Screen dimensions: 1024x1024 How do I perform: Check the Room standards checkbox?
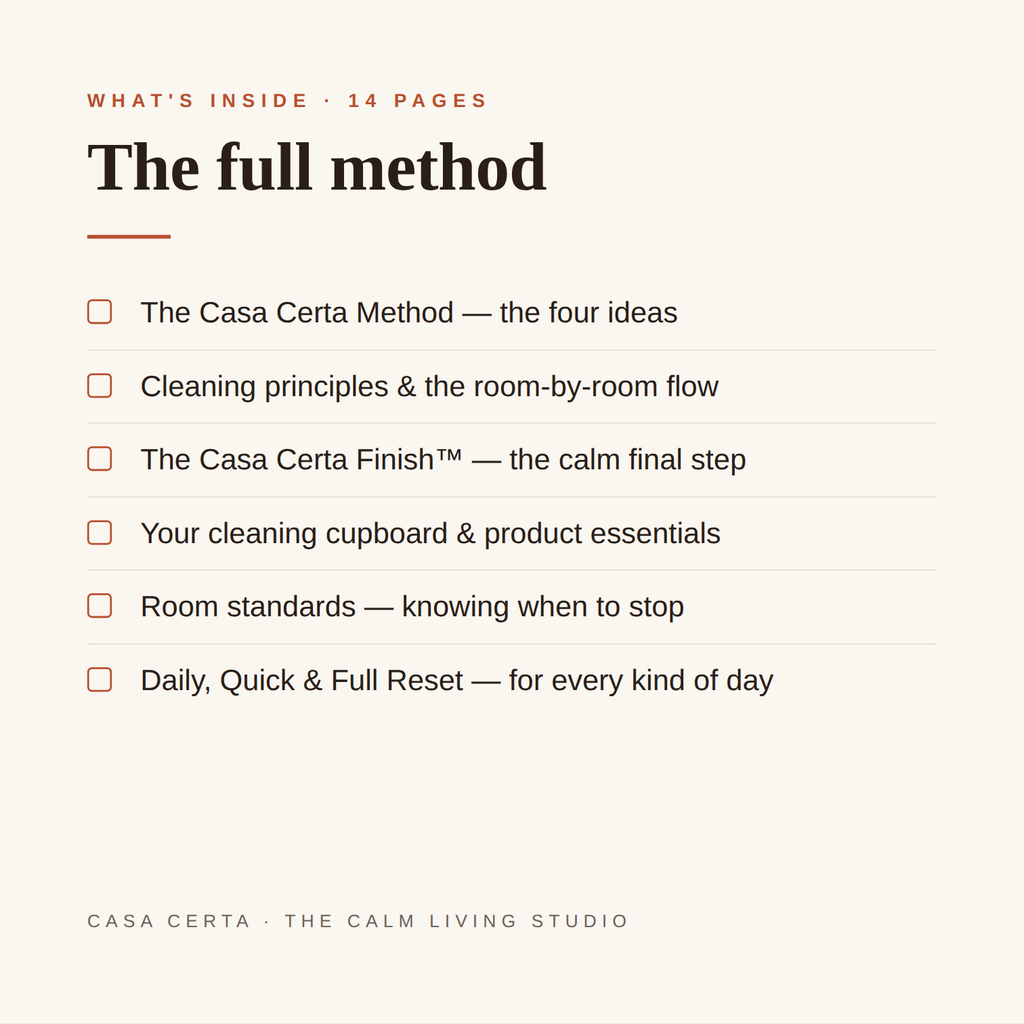pos(99,606)
